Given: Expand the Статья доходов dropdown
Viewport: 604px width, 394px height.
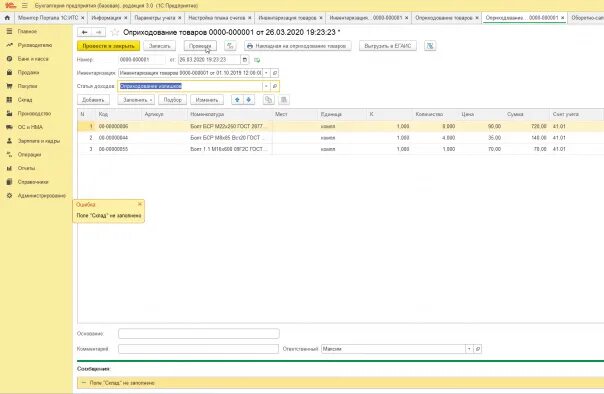Looking at the screenshot, I should coord(266,86).
